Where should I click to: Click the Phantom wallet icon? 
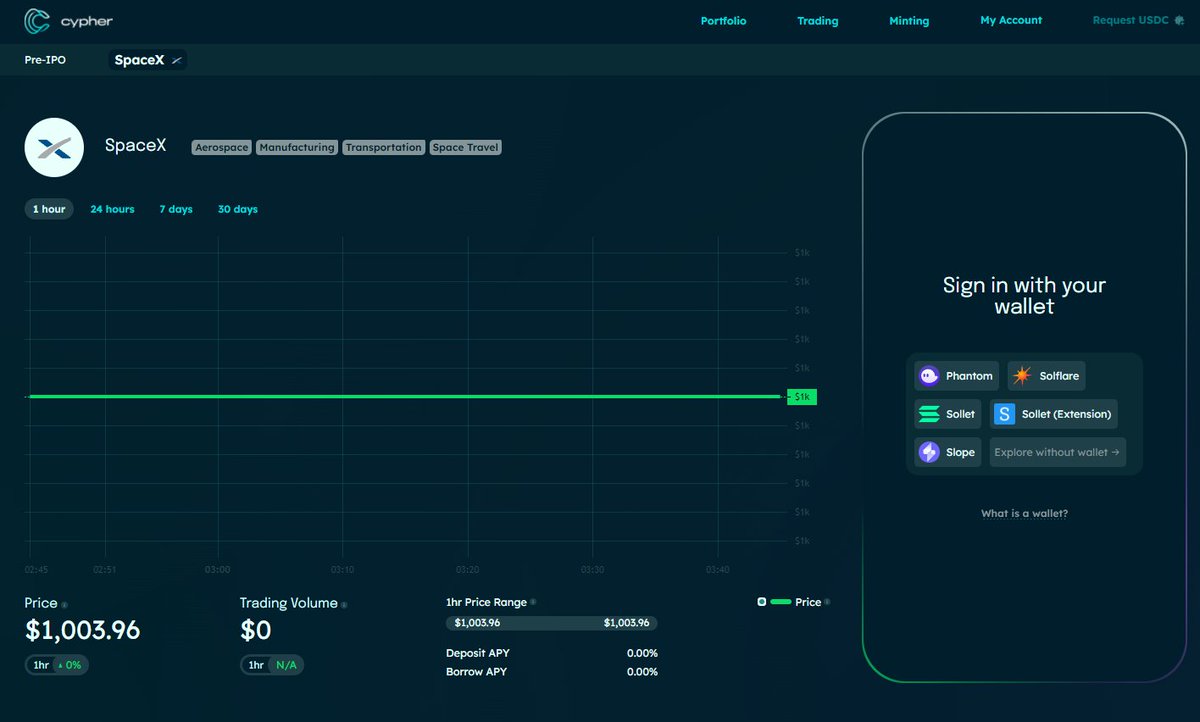pos(928,376)
